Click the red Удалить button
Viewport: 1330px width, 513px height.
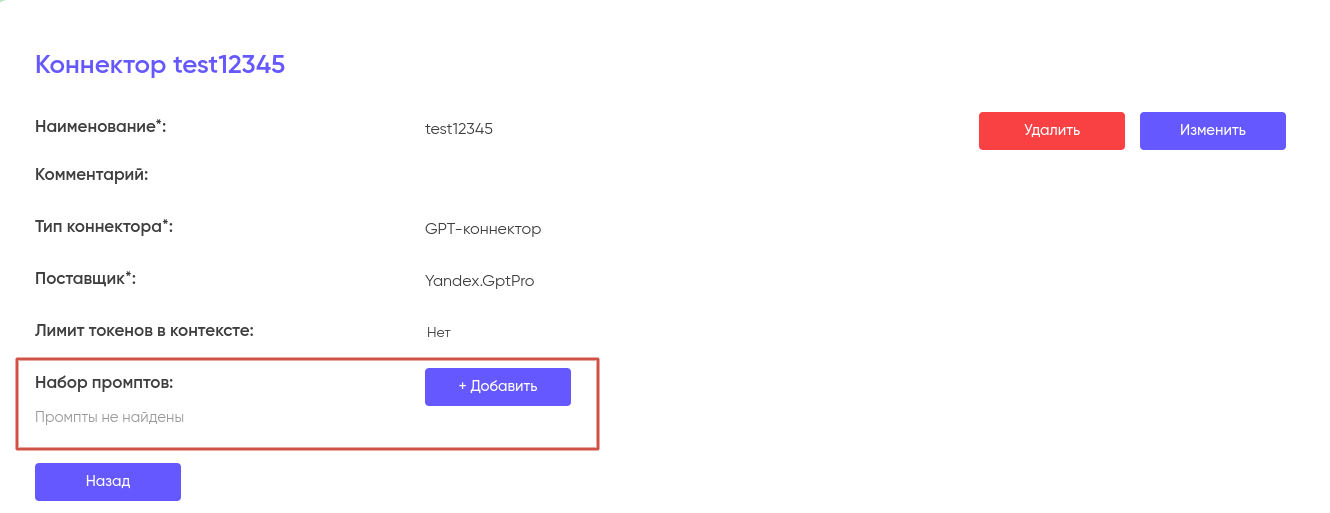(1051, 130)
